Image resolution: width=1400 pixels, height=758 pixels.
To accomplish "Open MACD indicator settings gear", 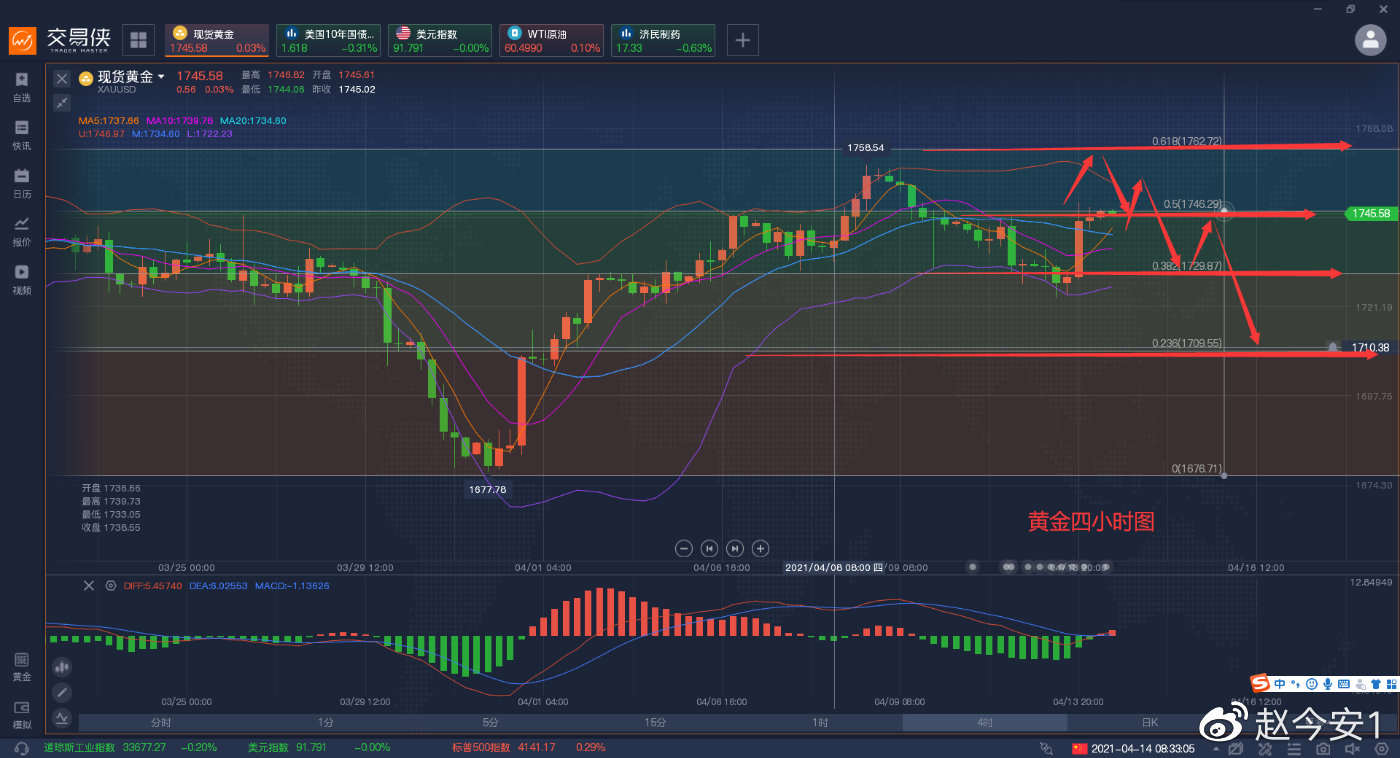I will pyautogui.click(x=110, y=585).
